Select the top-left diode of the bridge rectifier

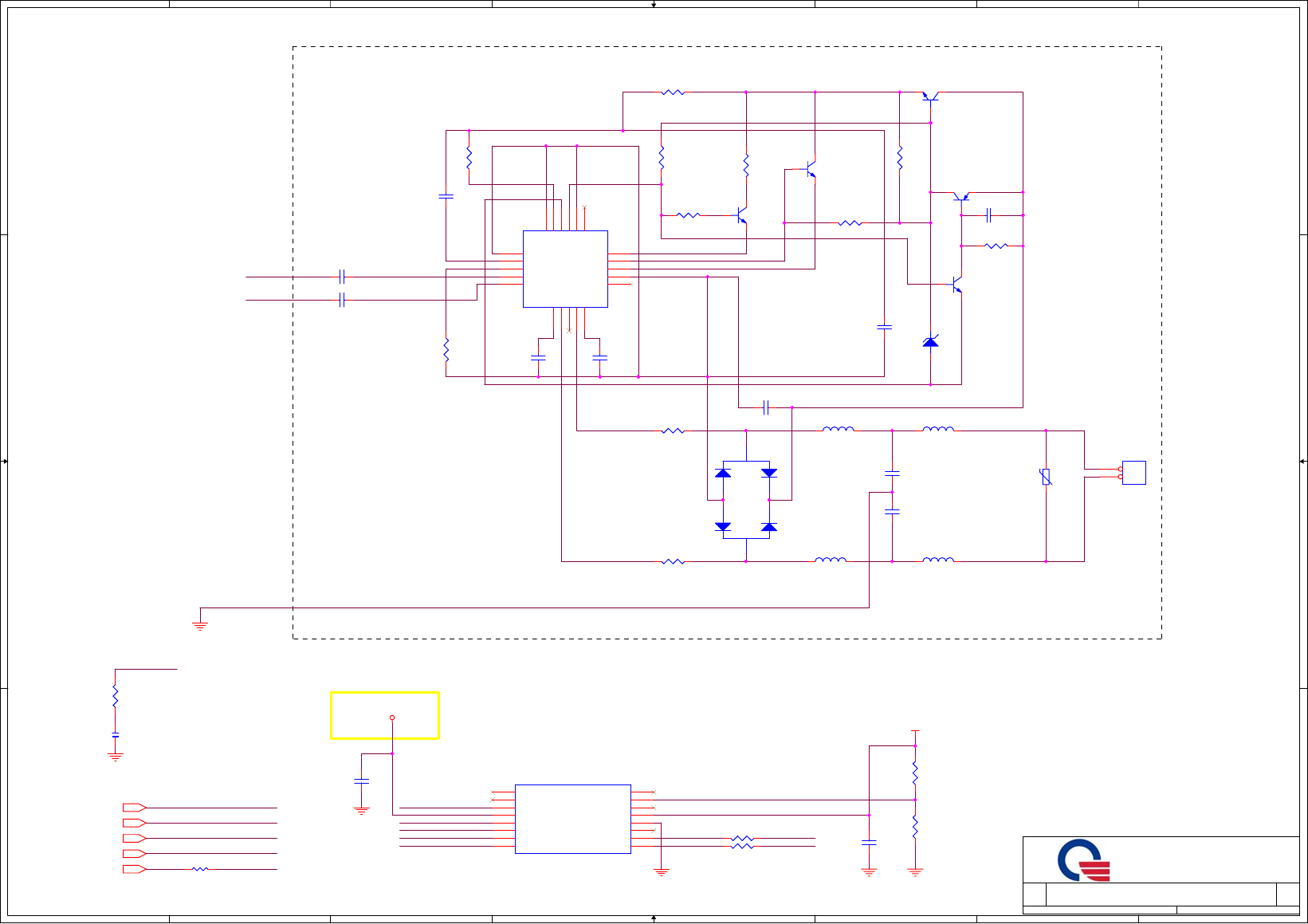pos(723,473)
